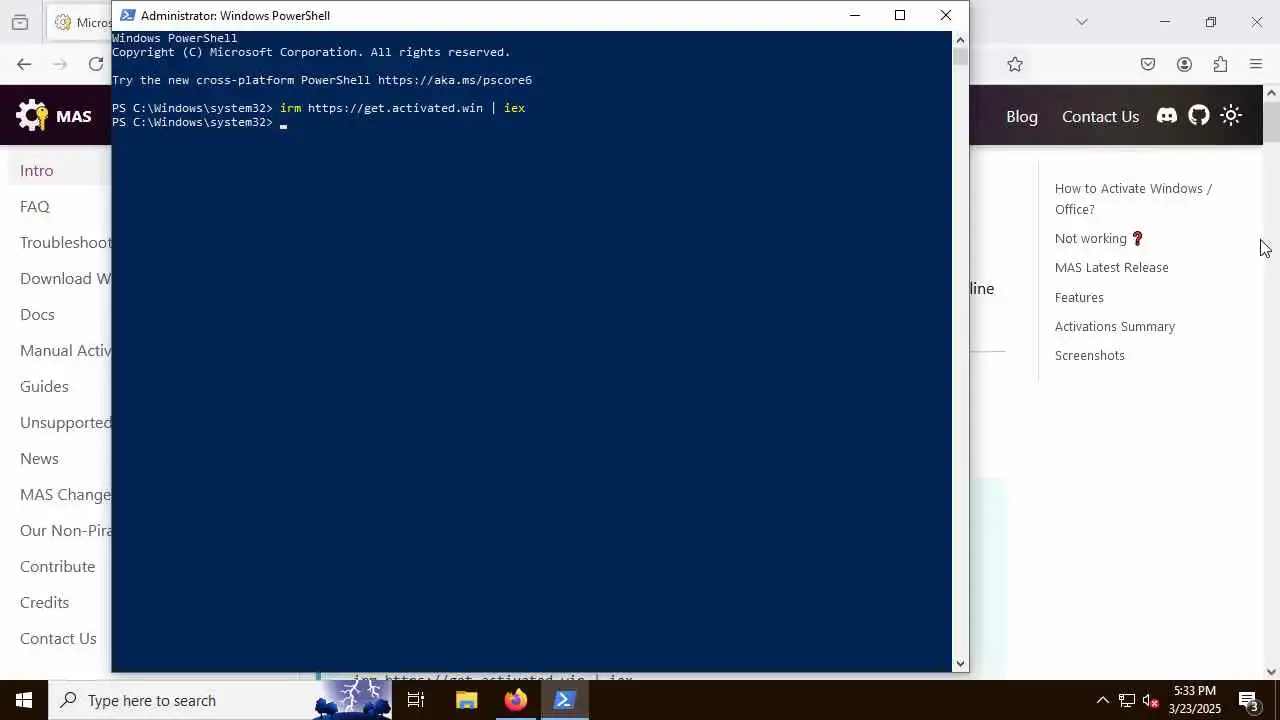Screen dimensions: 1280x720
Task: Open Firefox extensions puzzle icon
Action: tap(1220, 64)
